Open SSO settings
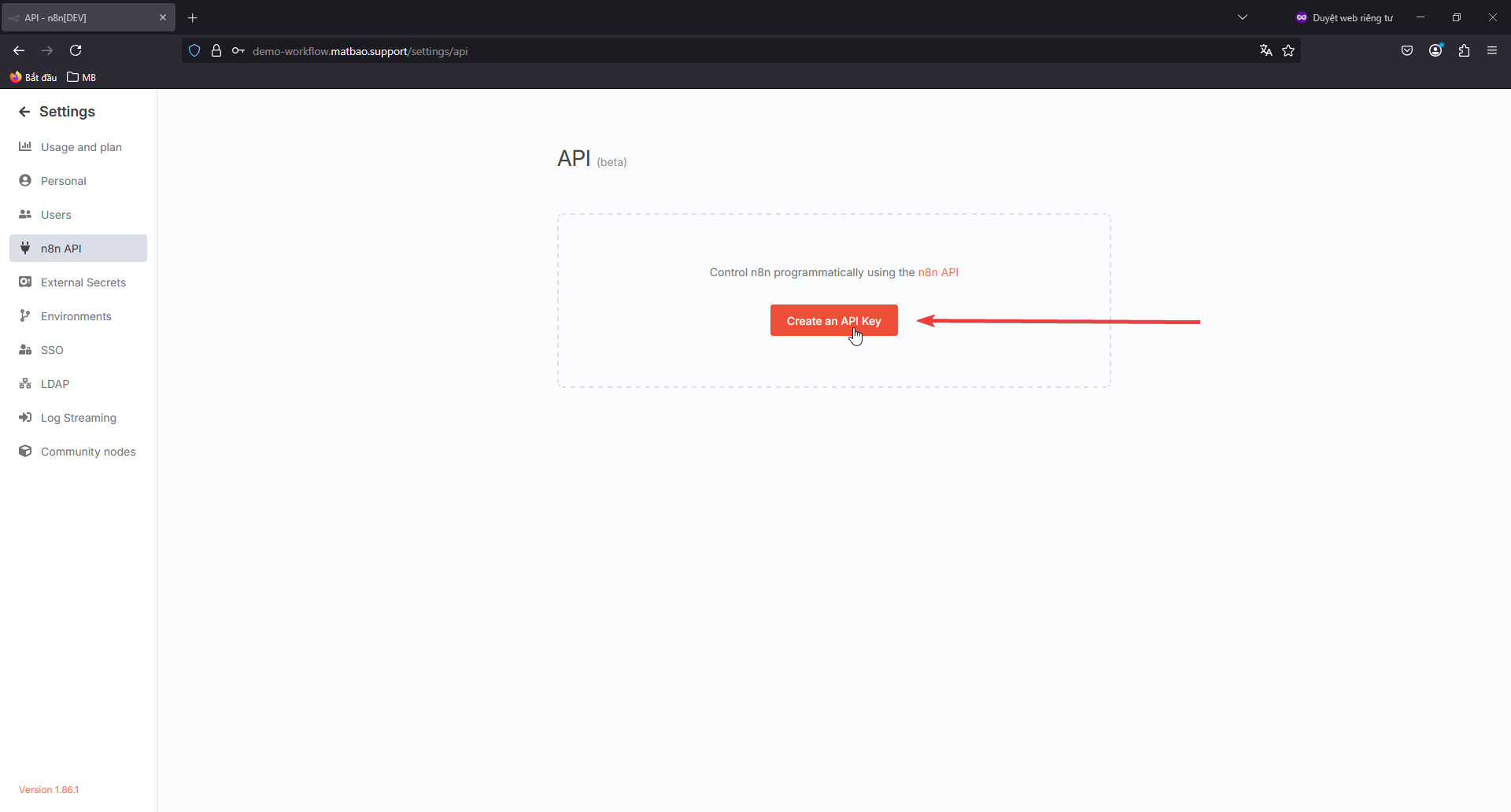 (x=78, y=350)
